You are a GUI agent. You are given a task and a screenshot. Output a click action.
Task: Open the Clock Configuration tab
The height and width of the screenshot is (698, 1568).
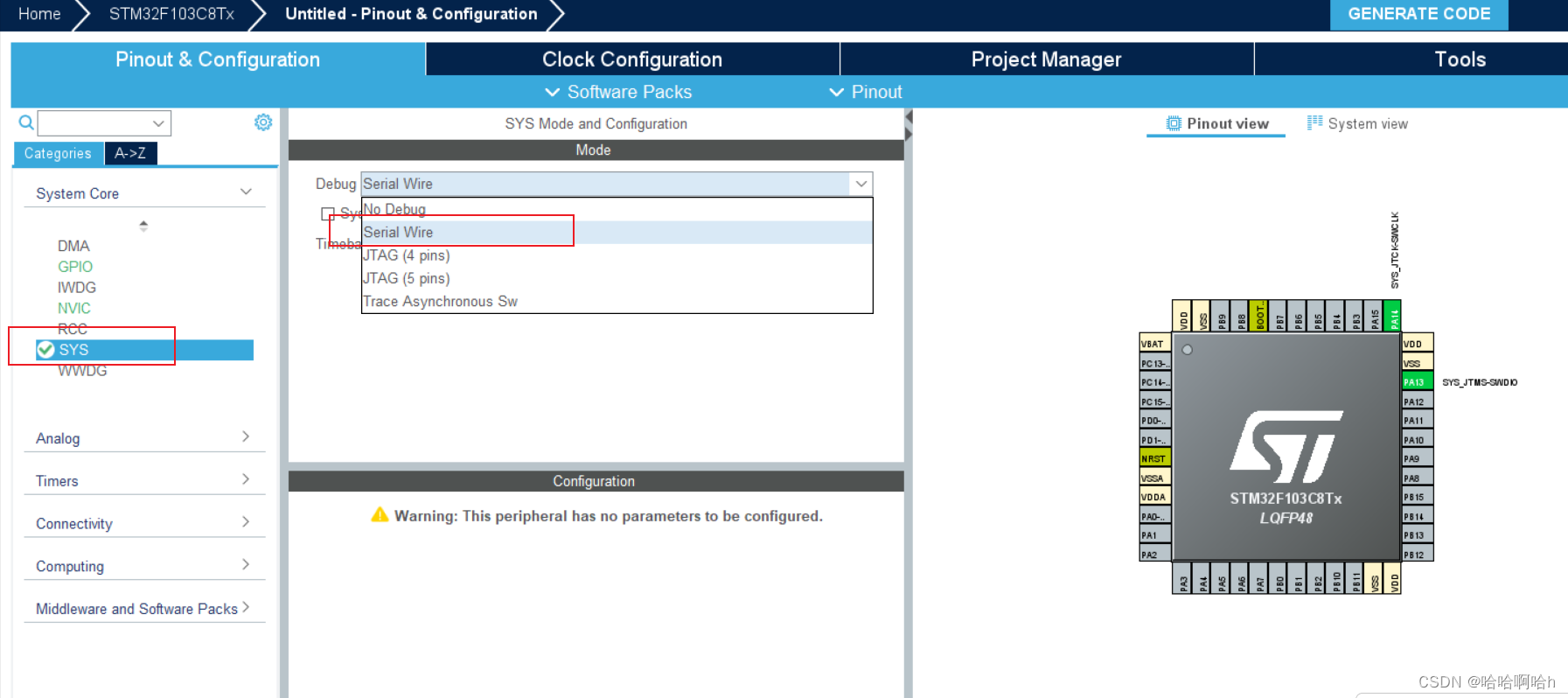point(631,59)
